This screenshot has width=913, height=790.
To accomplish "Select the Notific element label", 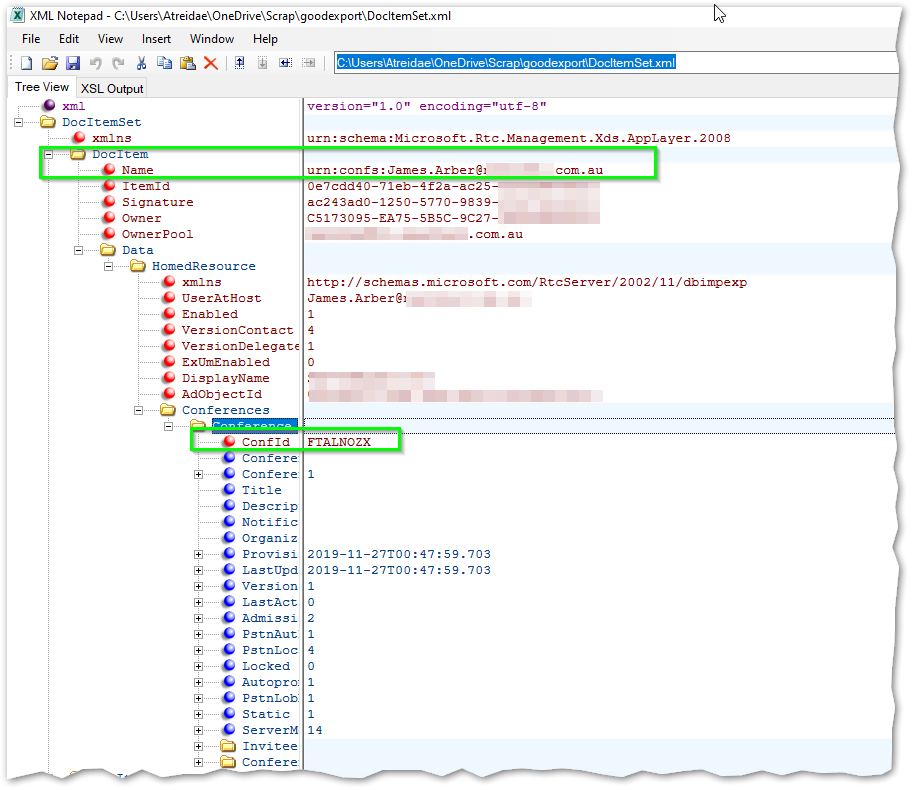I will coord(270,522).
